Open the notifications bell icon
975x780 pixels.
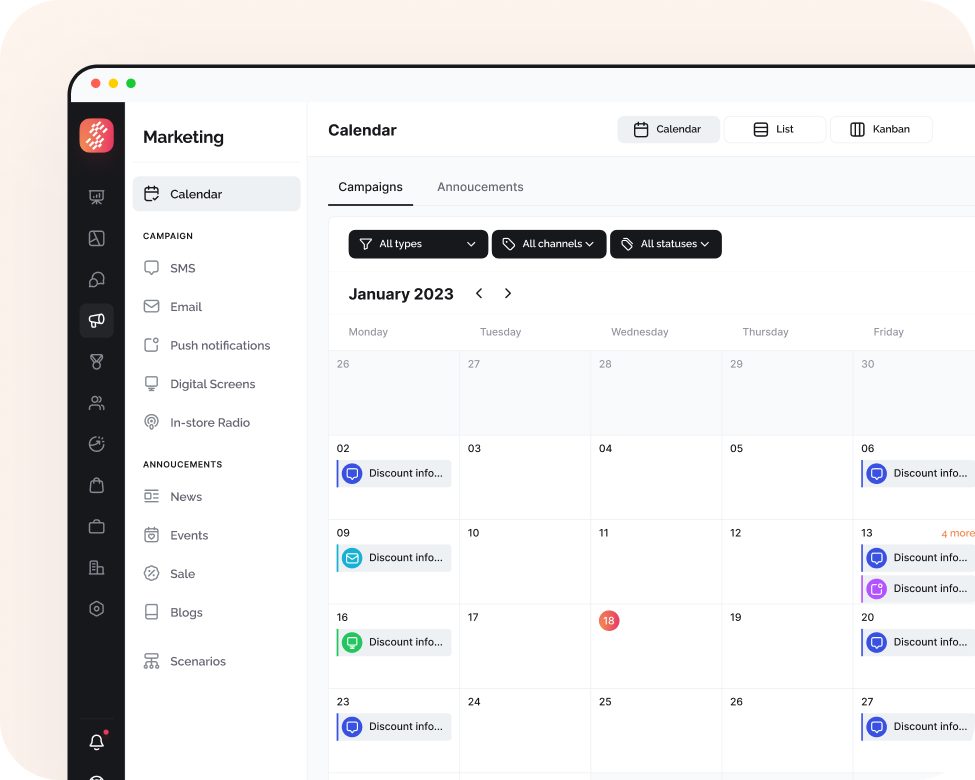tap(96, 741)
